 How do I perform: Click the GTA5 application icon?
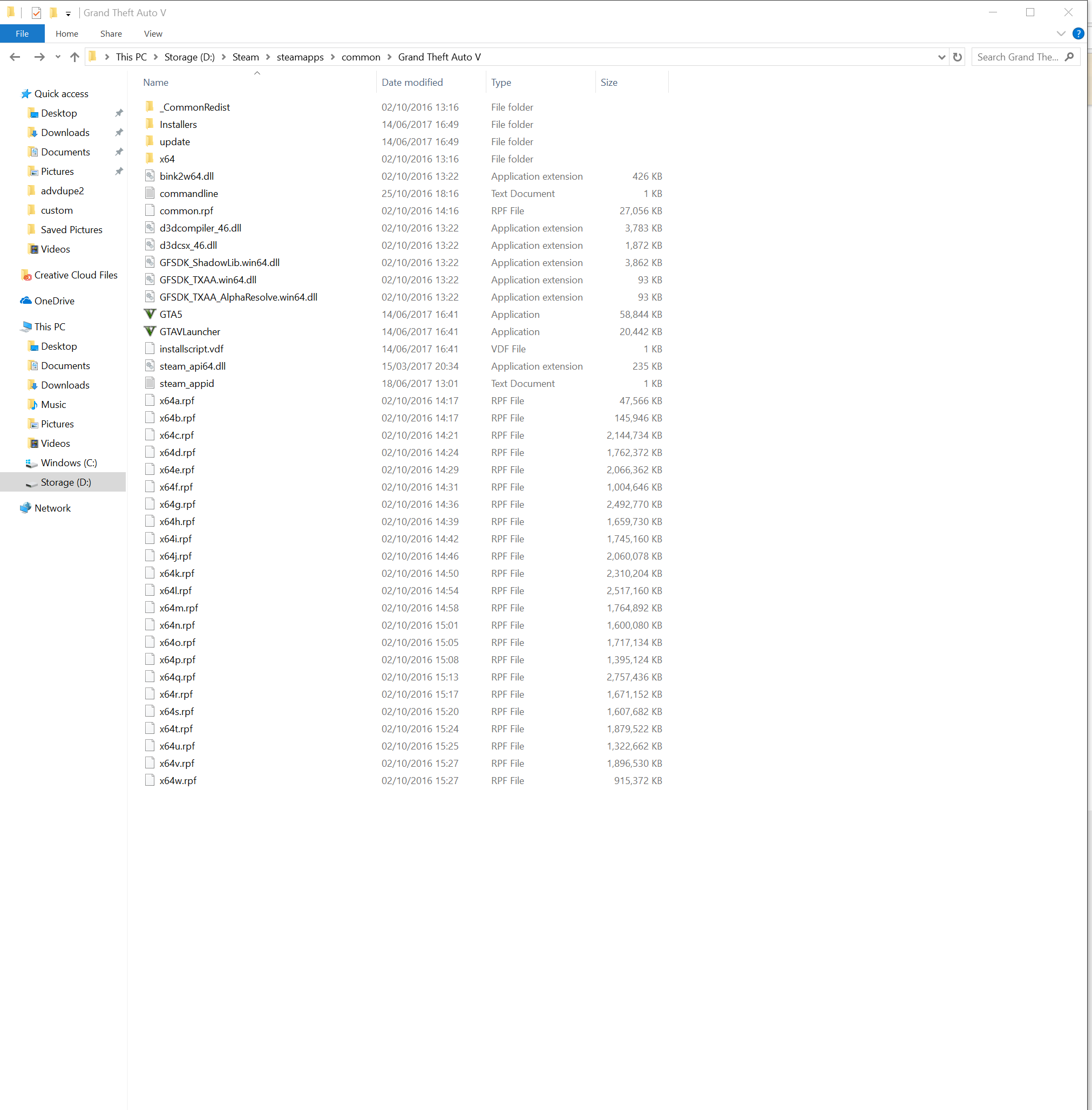click(x=150, y=314)
